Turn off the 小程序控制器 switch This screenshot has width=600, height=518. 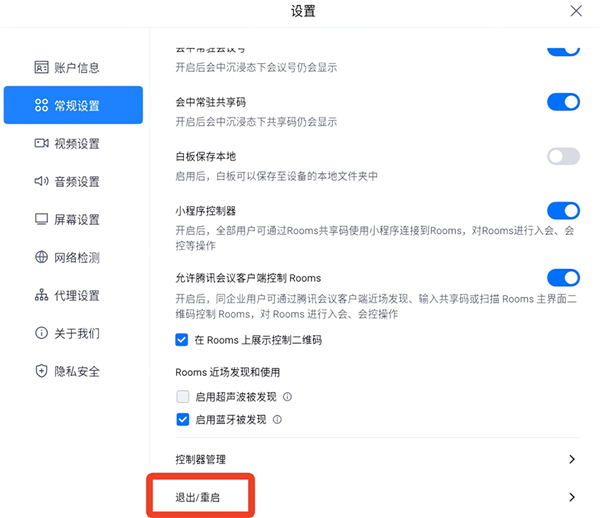point(563,210)
